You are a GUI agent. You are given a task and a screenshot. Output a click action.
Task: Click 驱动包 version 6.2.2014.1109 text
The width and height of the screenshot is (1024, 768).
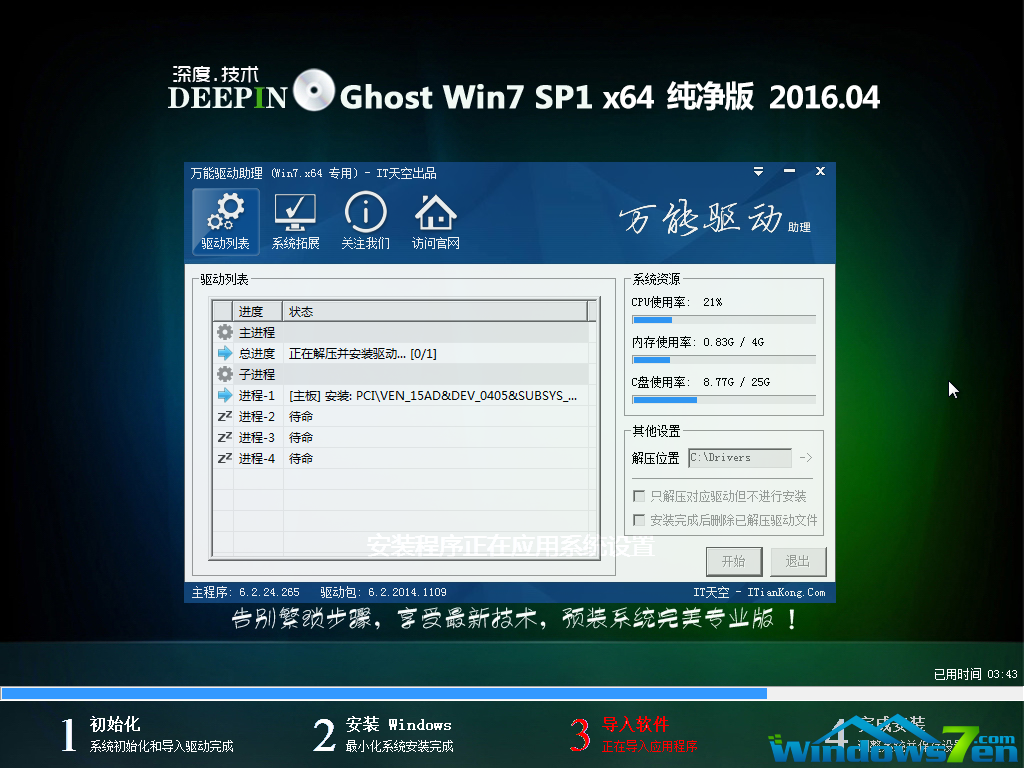coord(383,592)
